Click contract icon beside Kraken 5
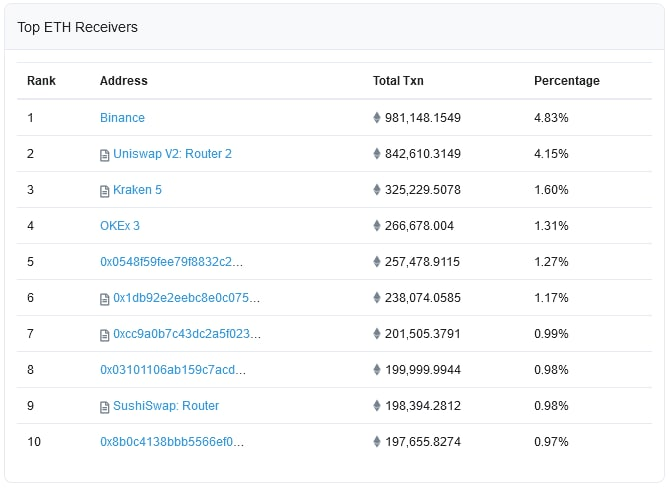Screen dimensions: 670x490 pos(105,191)
